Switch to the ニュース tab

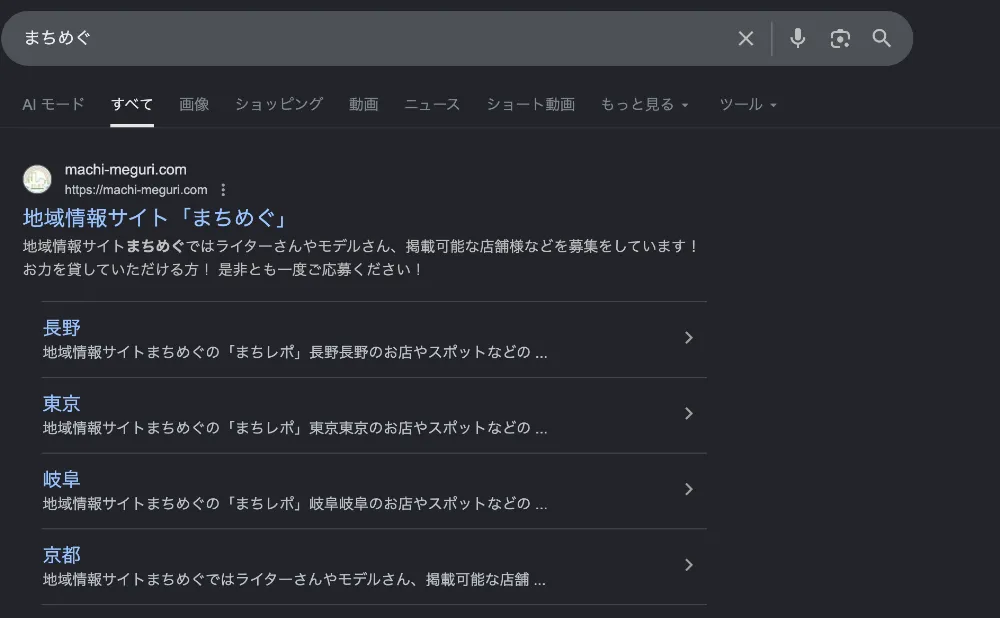coord(432,104)
